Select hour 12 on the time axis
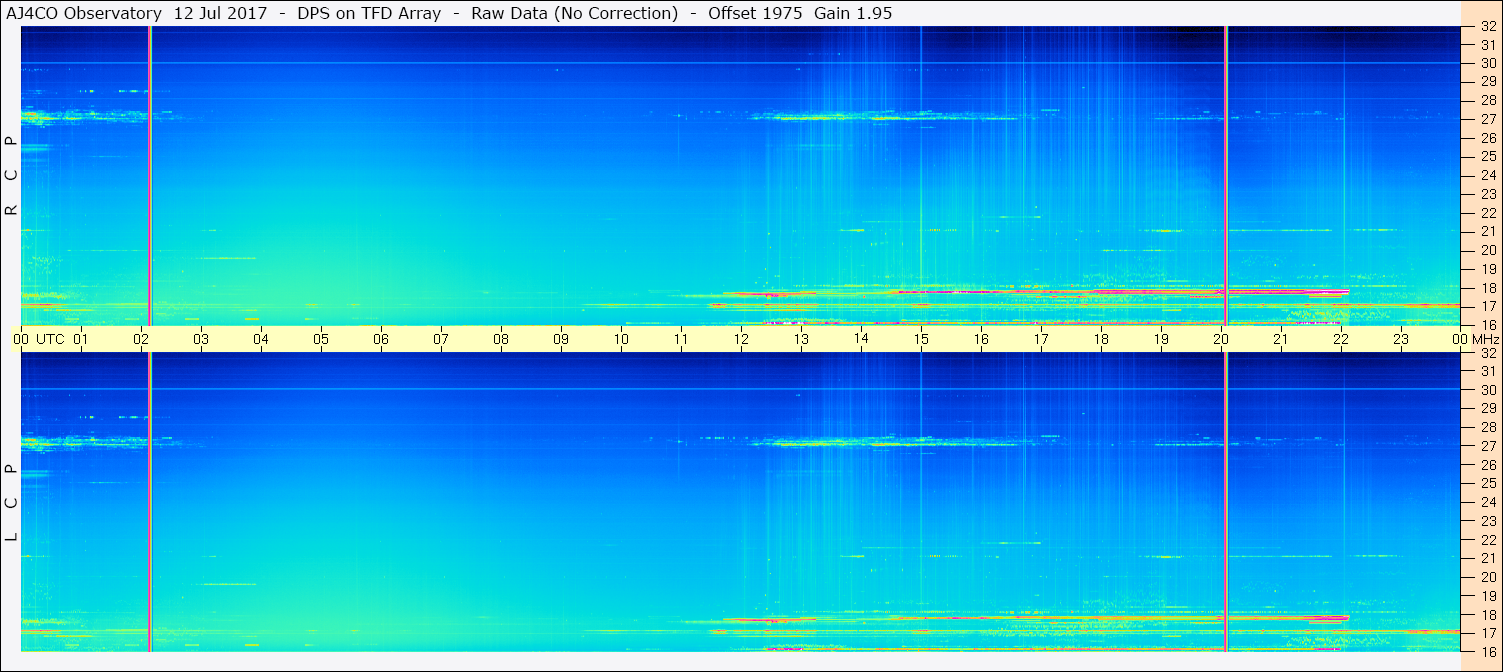1503x672 pixels. coord(741,339)
